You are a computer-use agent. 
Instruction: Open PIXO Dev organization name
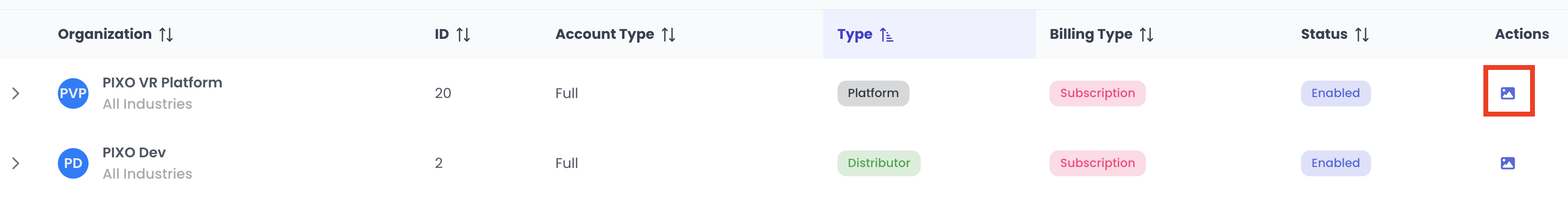click(x=134, y=152)
